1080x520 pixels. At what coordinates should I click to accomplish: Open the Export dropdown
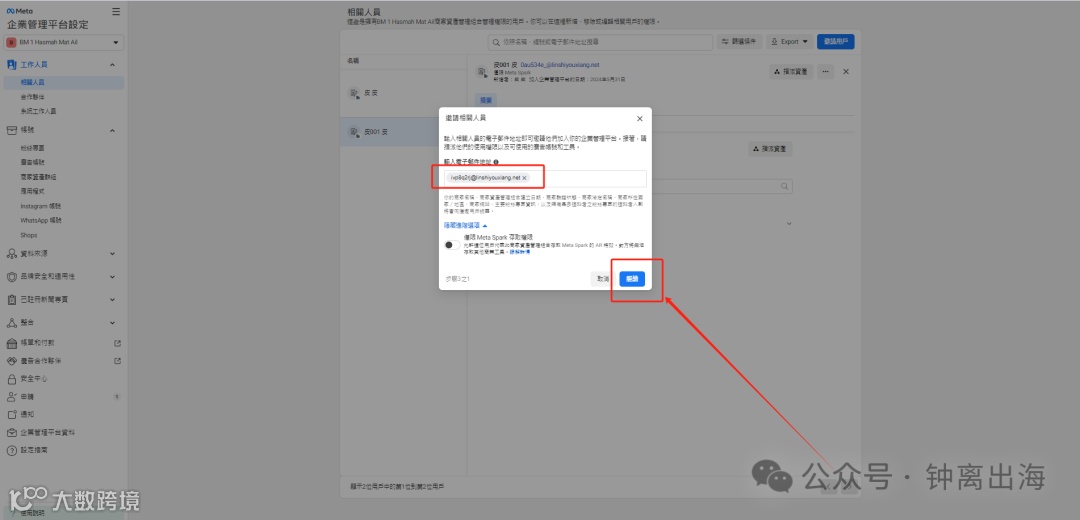(789, 42)
